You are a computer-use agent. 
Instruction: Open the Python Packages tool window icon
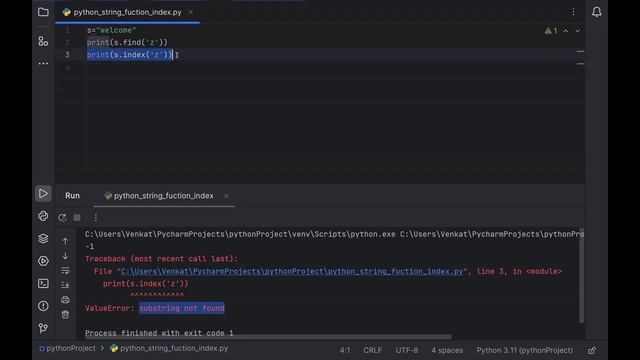[x=43, y=238]
